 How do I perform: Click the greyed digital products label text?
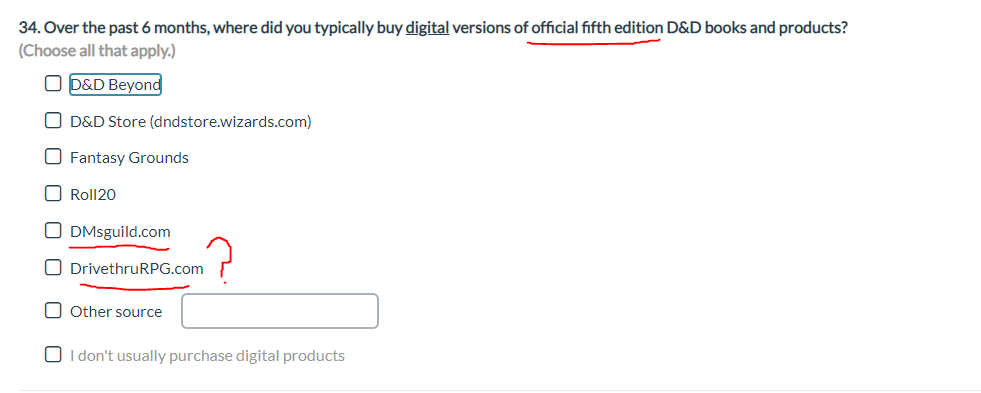tap(207, 356)
